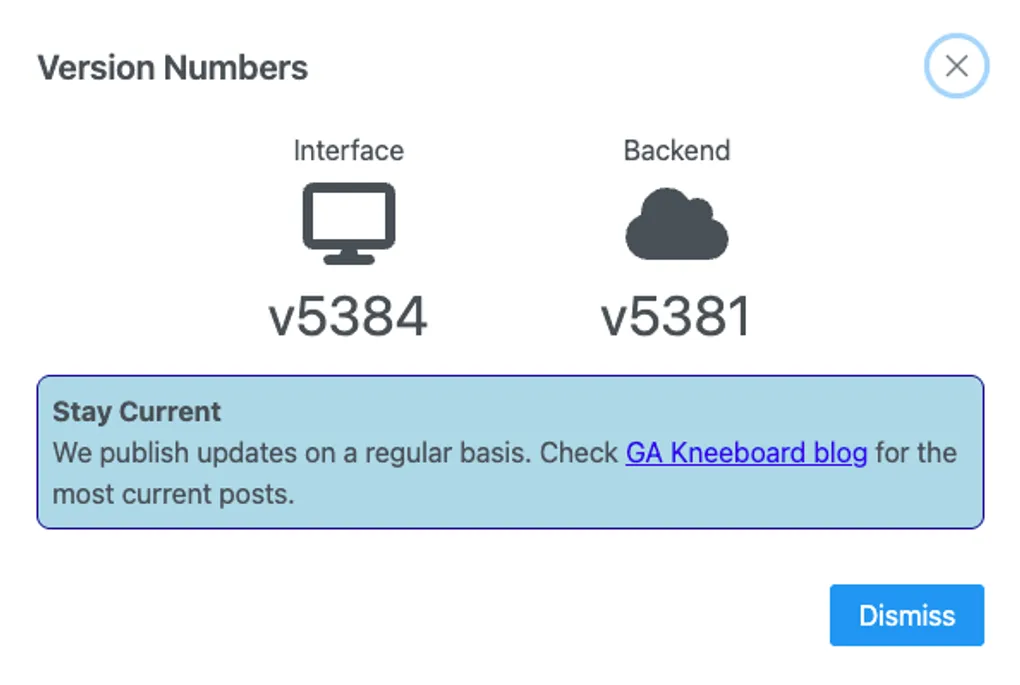The width and height of the screenshot is (1020, 685).
Task: Click the "Stay Current" bold heading
Action: (x=137, y=412)
